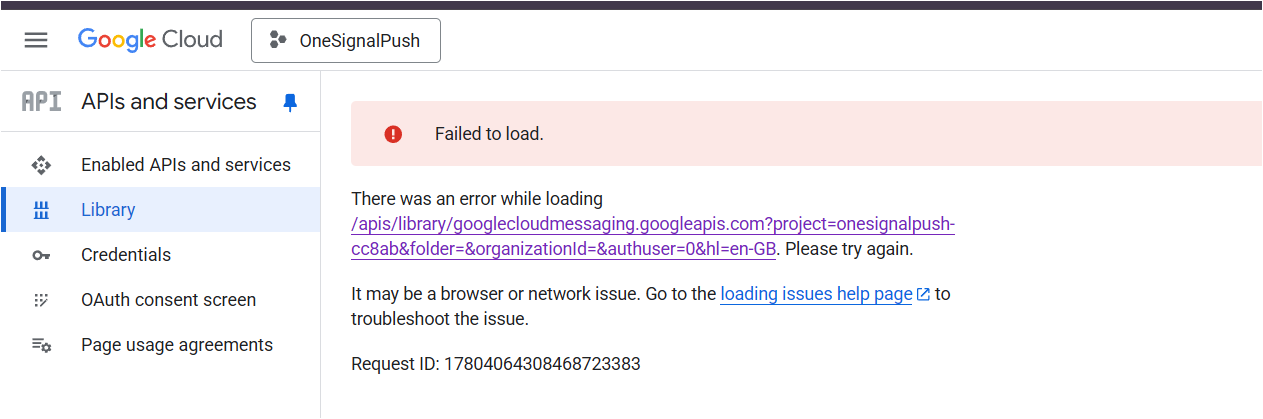This screenshot has height=419, width=1263.
Task: Click the Request ID number text
Action: pyautogui.click(x=542, y=364)
